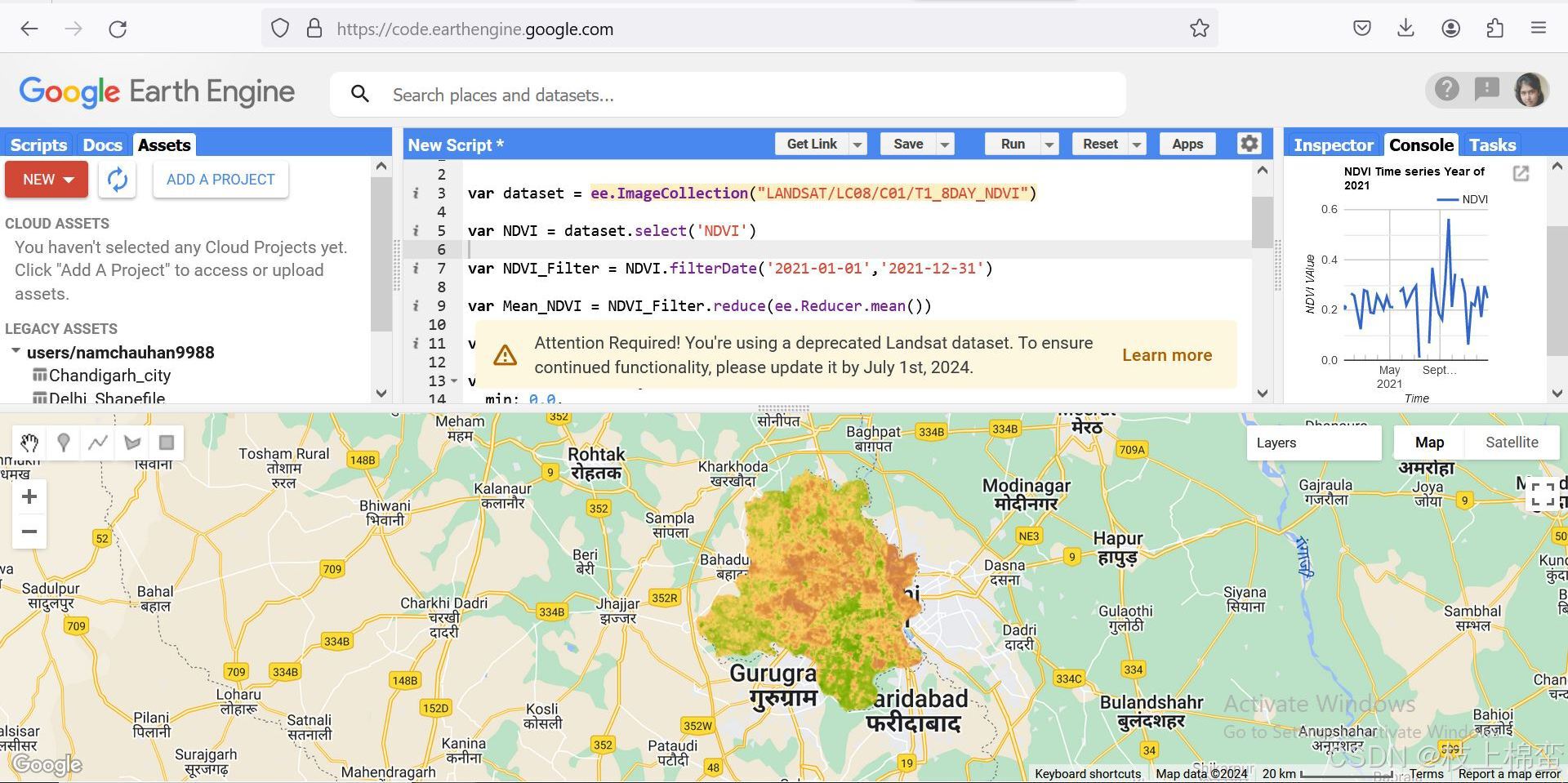Screen dimensions: 1568x783
Task: Switch to the Docs tab
Action: [102, 145]
